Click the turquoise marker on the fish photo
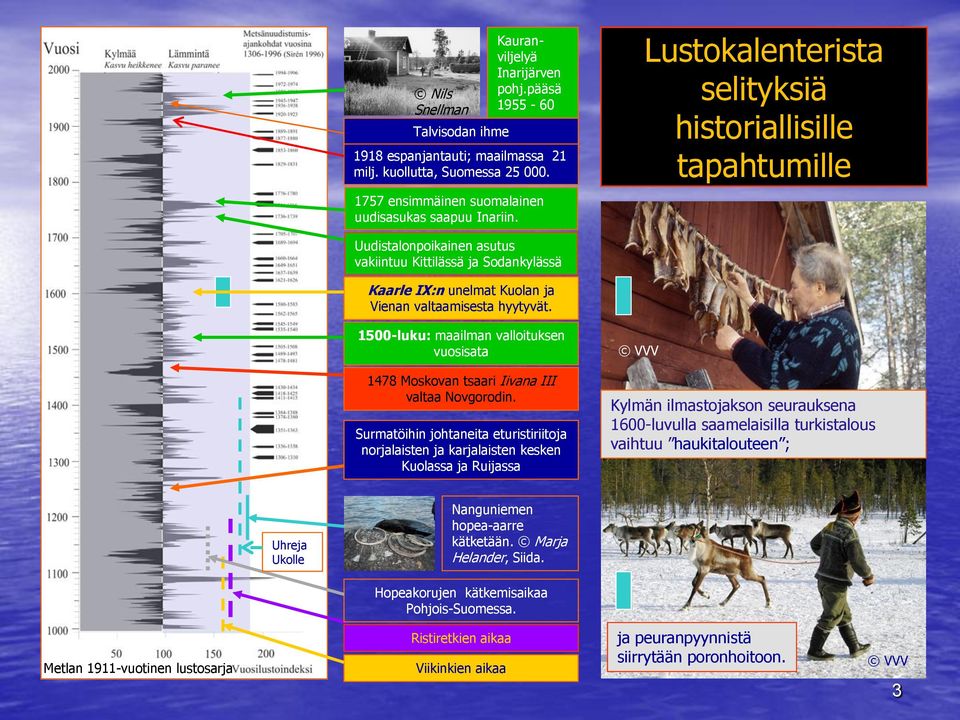960x720 pixels. click(623, 296)
